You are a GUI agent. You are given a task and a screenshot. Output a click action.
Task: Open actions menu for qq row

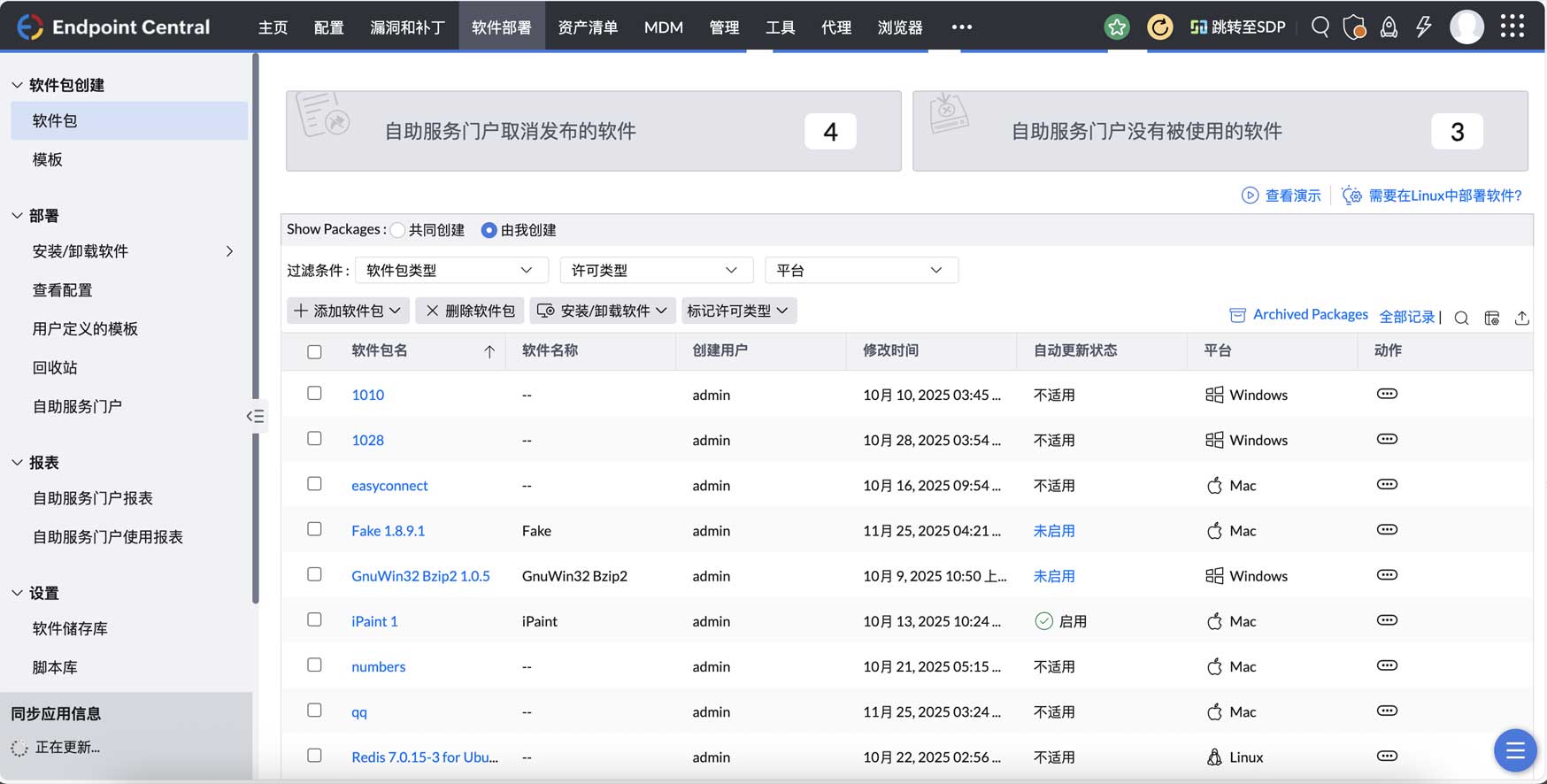(x=1387, y=711)
